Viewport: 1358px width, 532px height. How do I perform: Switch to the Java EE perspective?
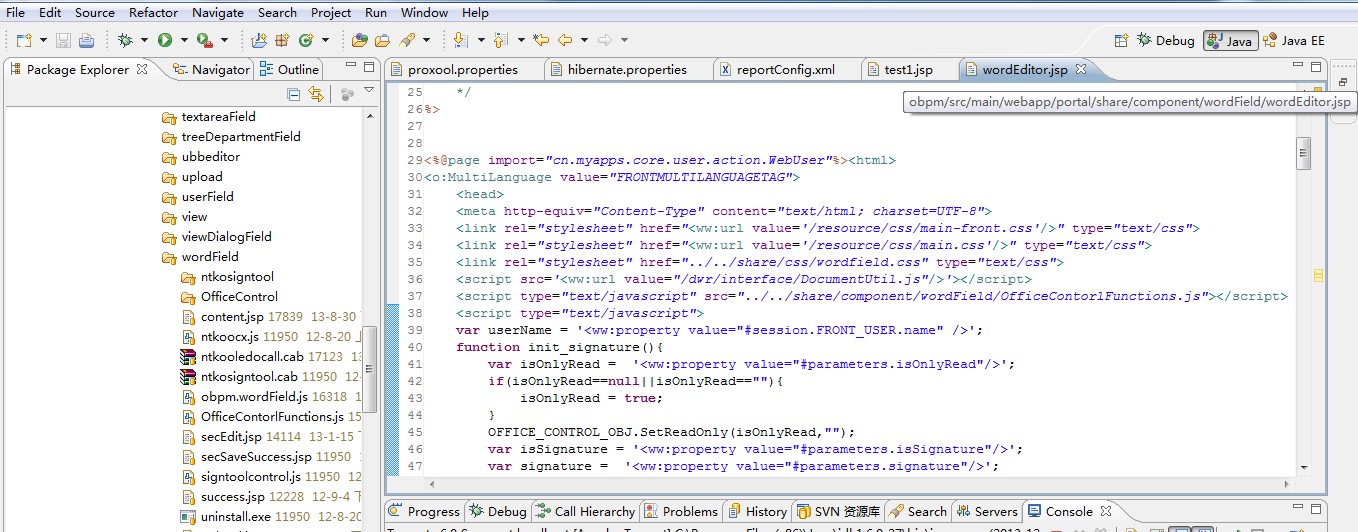pos(1294,40)
